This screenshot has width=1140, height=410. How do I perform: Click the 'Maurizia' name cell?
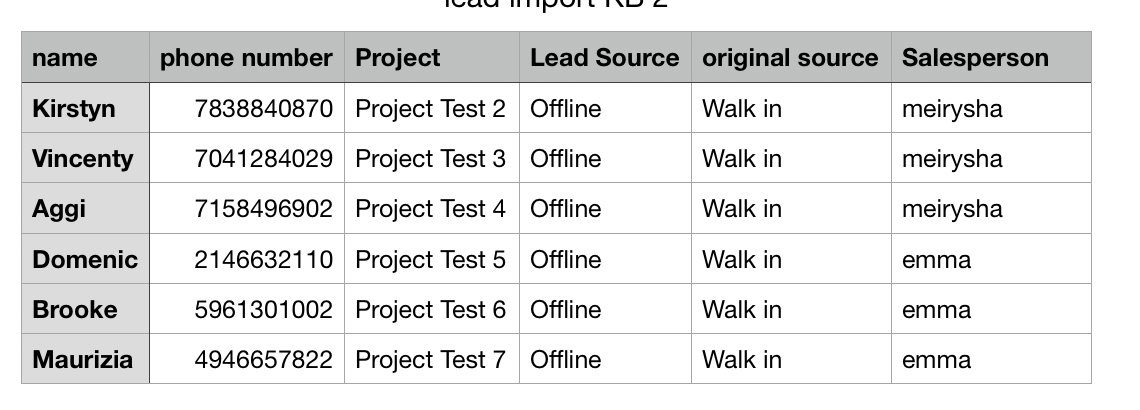coord(85,359)
